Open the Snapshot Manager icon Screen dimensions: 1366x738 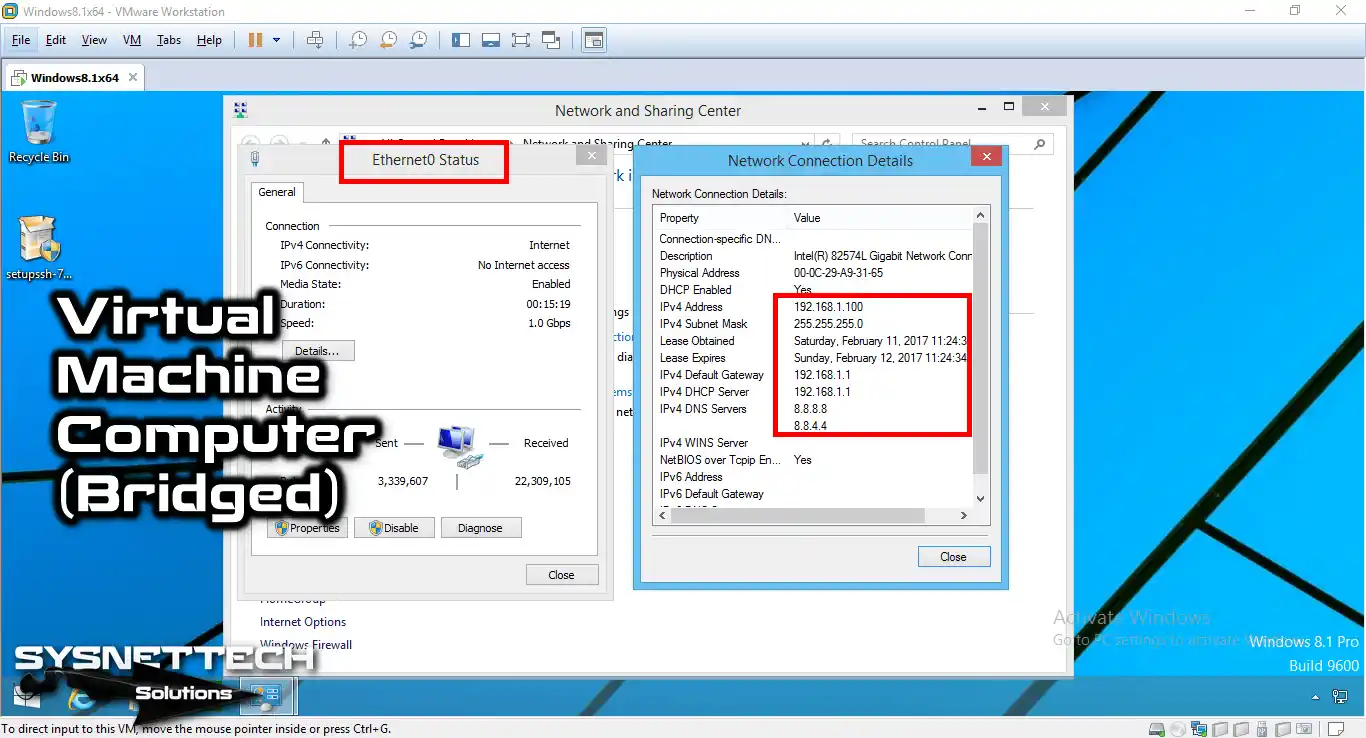pos(419,40)
